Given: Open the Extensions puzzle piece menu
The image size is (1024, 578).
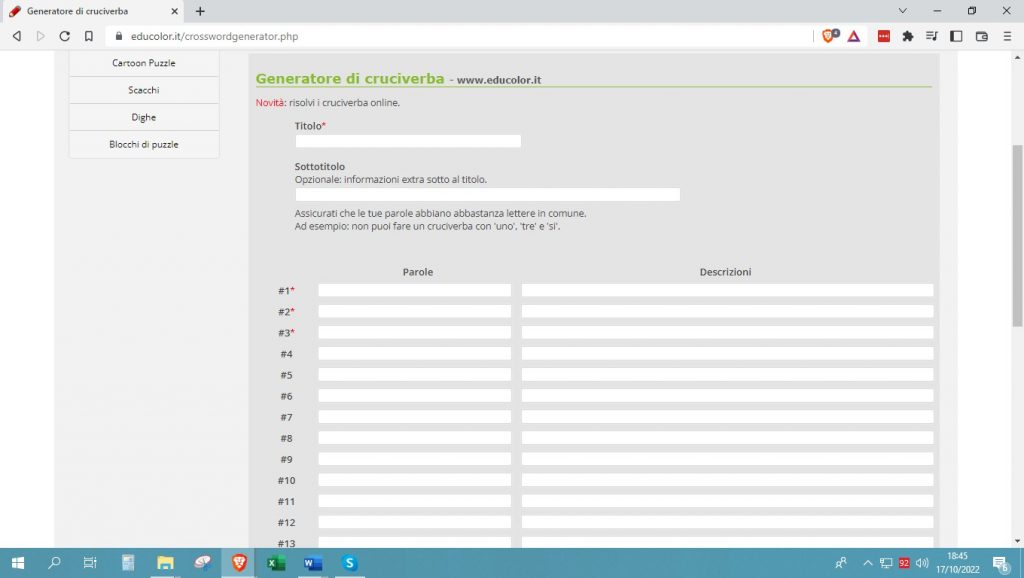Looking at the screenshot, I should (x=908, y=36).
